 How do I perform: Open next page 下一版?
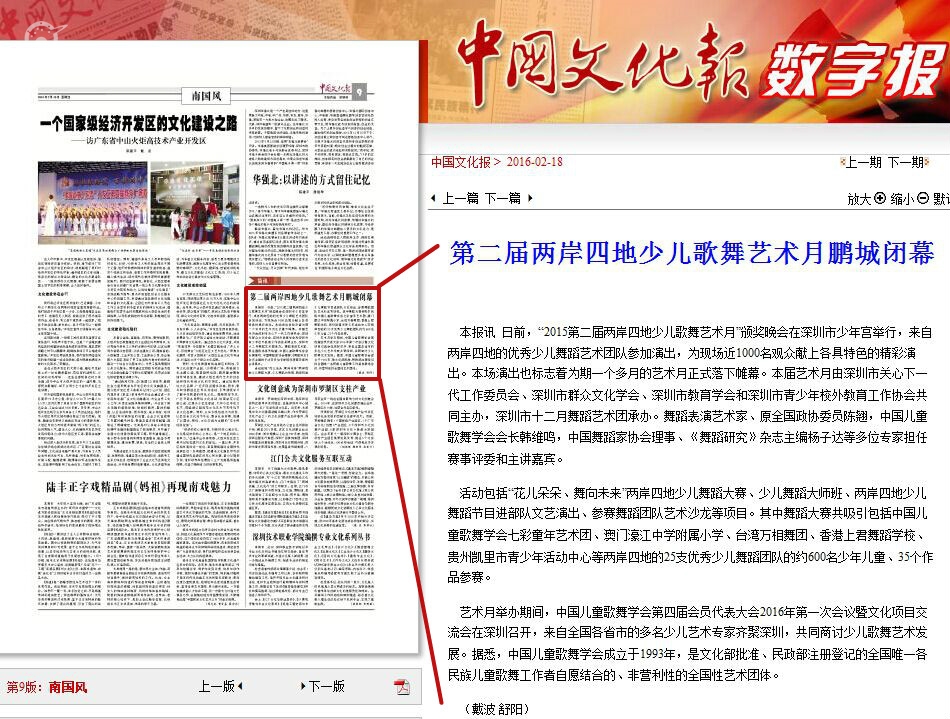point(327,686)
